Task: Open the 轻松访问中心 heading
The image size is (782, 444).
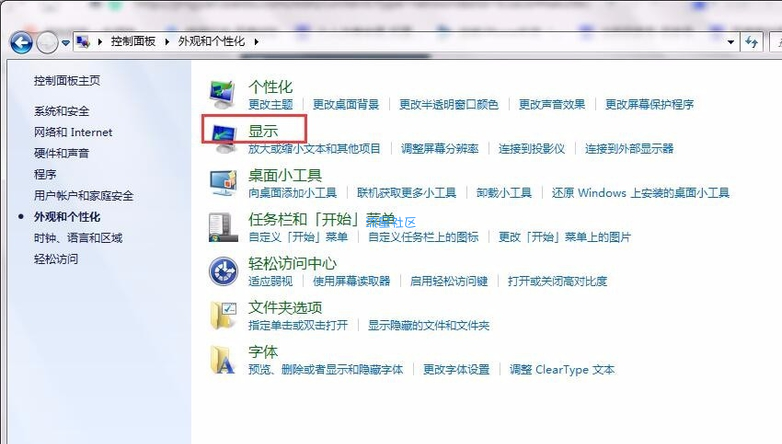Action: pos(292,263)
